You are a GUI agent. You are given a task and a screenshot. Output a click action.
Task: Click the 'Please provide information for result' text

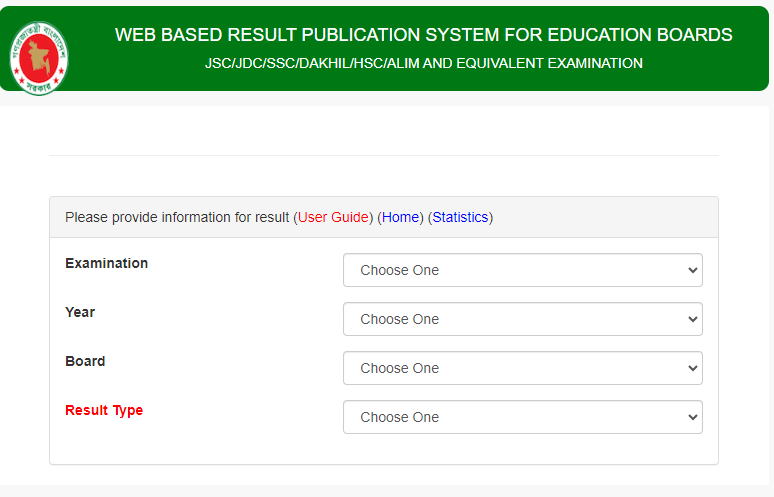(177, 217)
